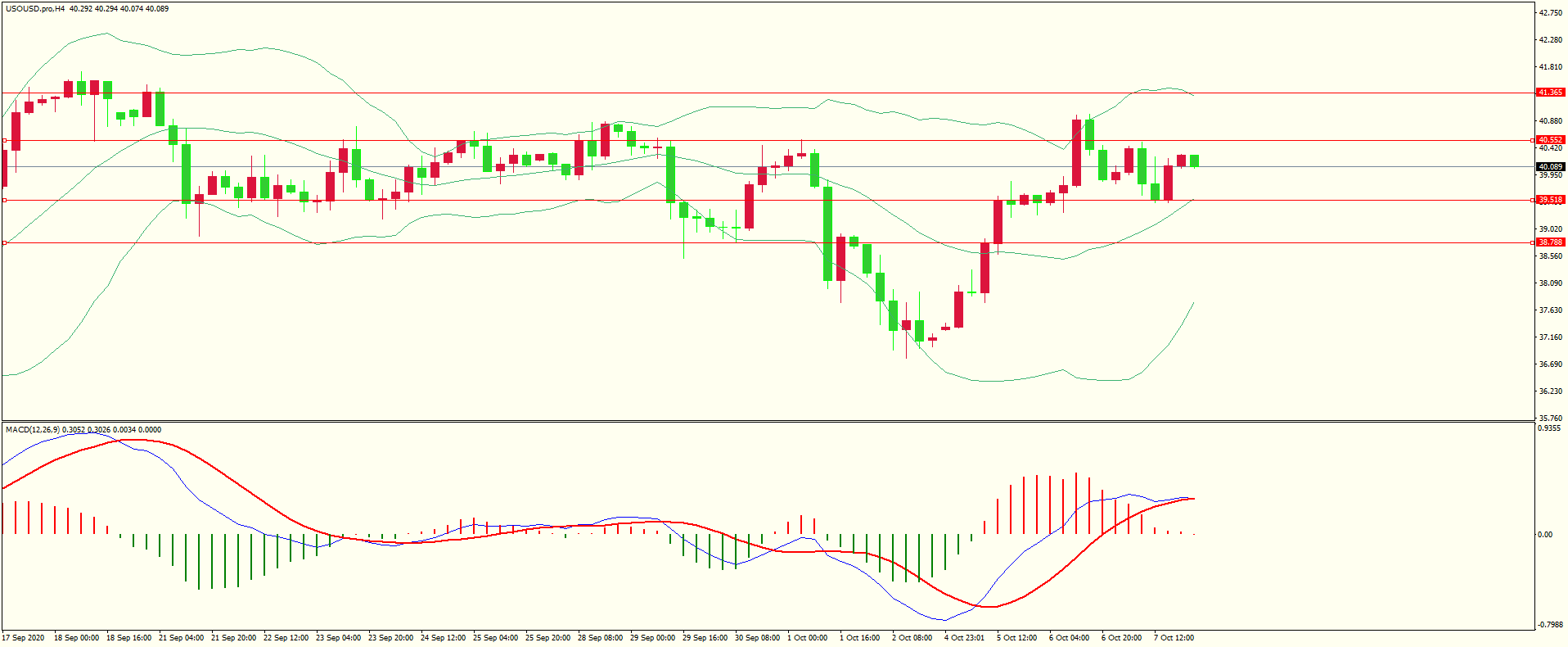The height and width of the screenshot is (647, 1568).
Task: Click the 29 Sep 16:00 time label
Action: (705, 638)
